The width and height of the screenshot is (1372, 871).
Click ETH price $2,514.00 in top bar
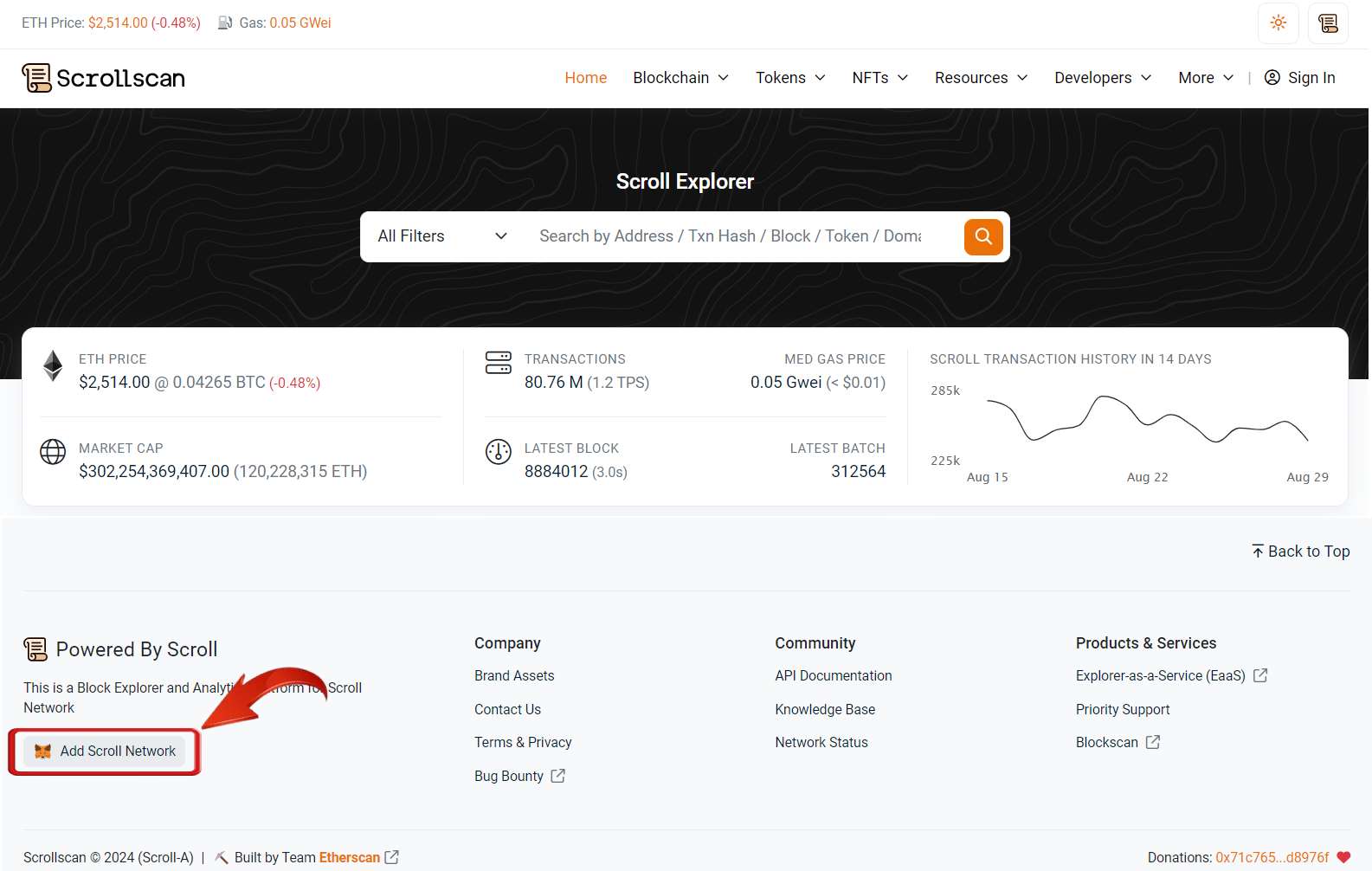tap(118, 23)
